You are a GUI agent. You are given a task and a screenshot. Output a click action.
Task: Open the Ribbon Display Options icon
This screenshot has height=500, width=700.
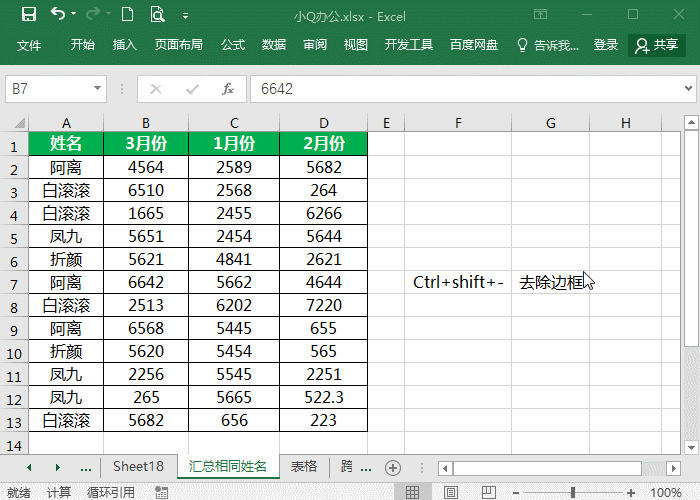tap(540, 14)
